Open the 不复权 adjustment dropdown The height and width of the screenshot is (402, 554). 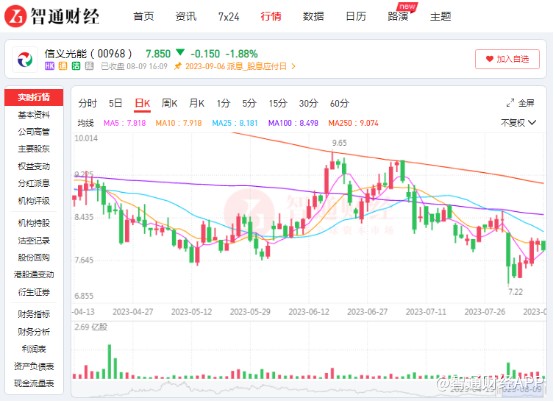point(518,123)
